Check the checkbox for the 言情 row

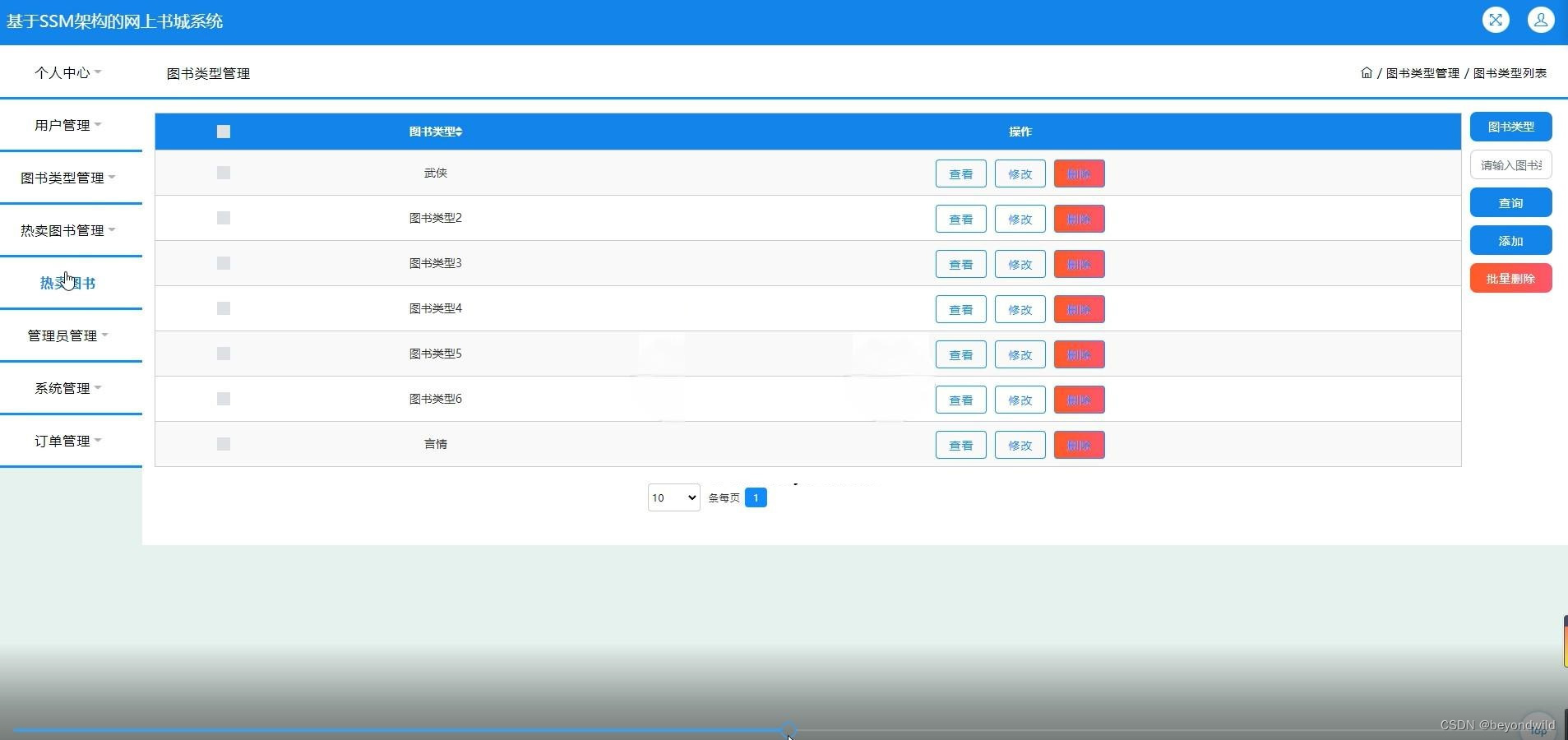coord(223,444)
